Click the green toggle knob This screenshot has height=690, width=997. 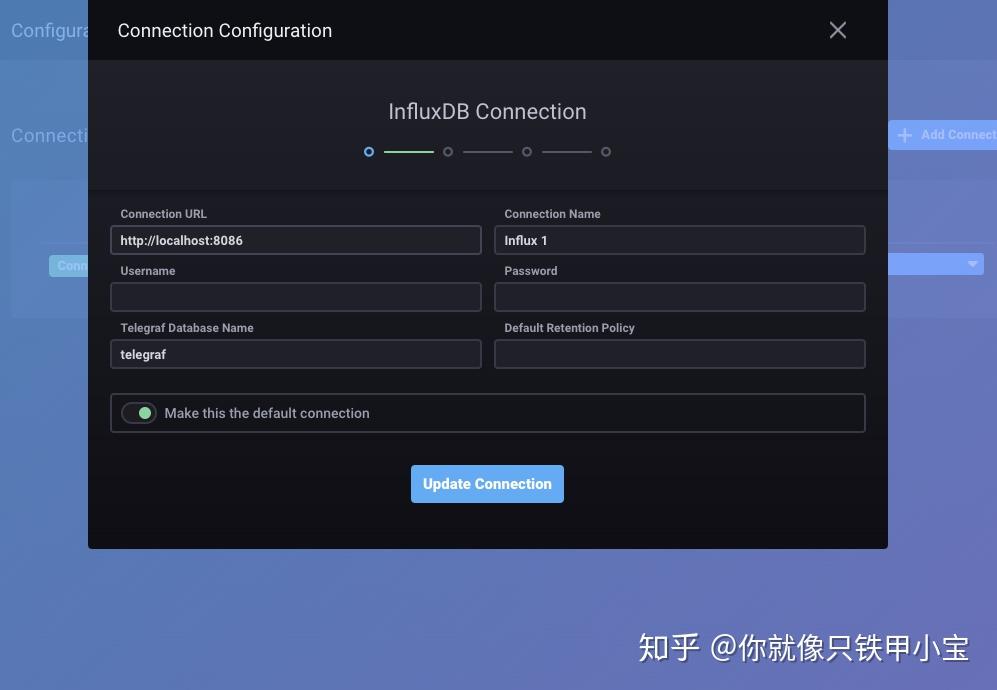click(147, 412)
